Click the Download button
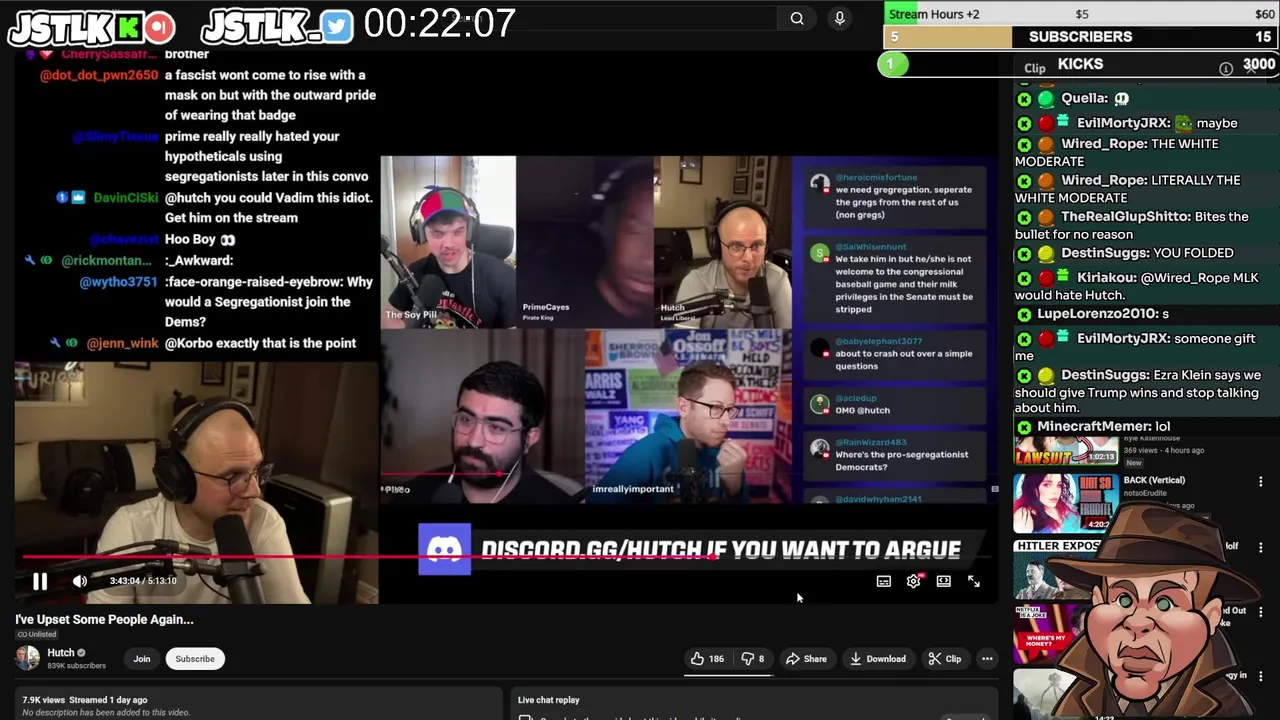The width and height of the screenshot is (1280, 720). [x=878, y=659]
